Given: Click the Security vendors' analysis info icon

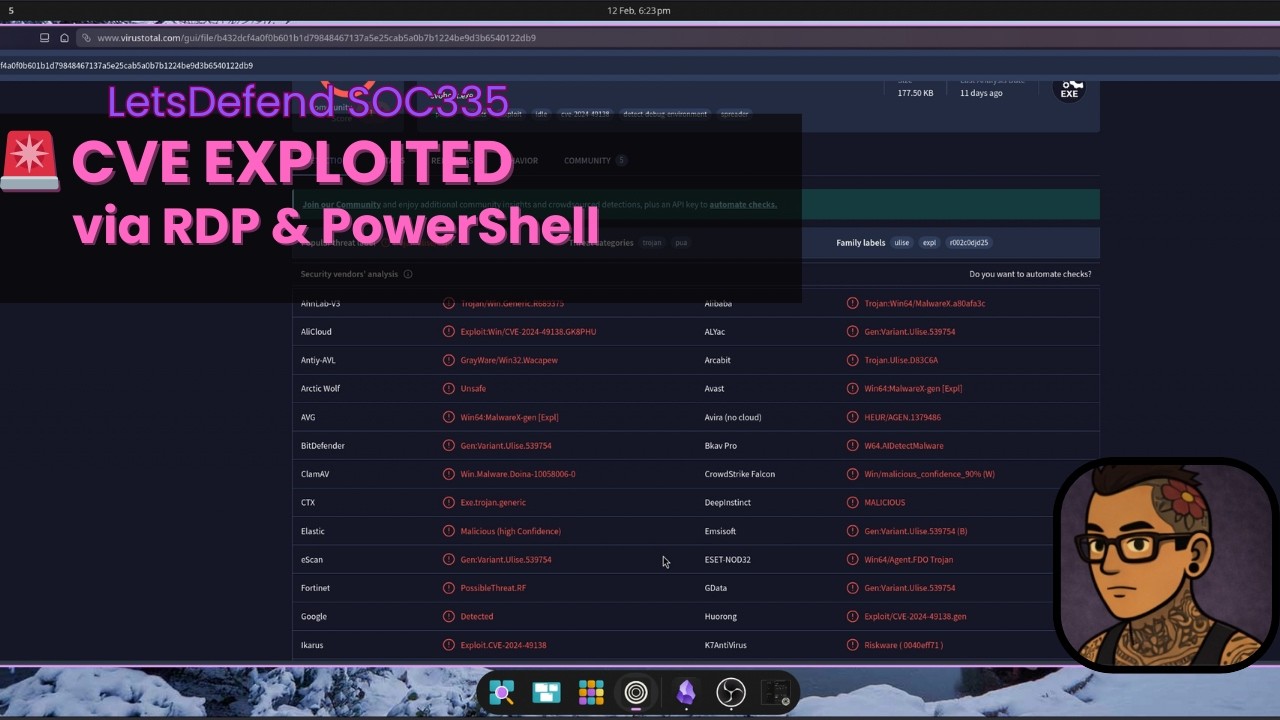Looking at the screenshot, I should pos(408,274).
